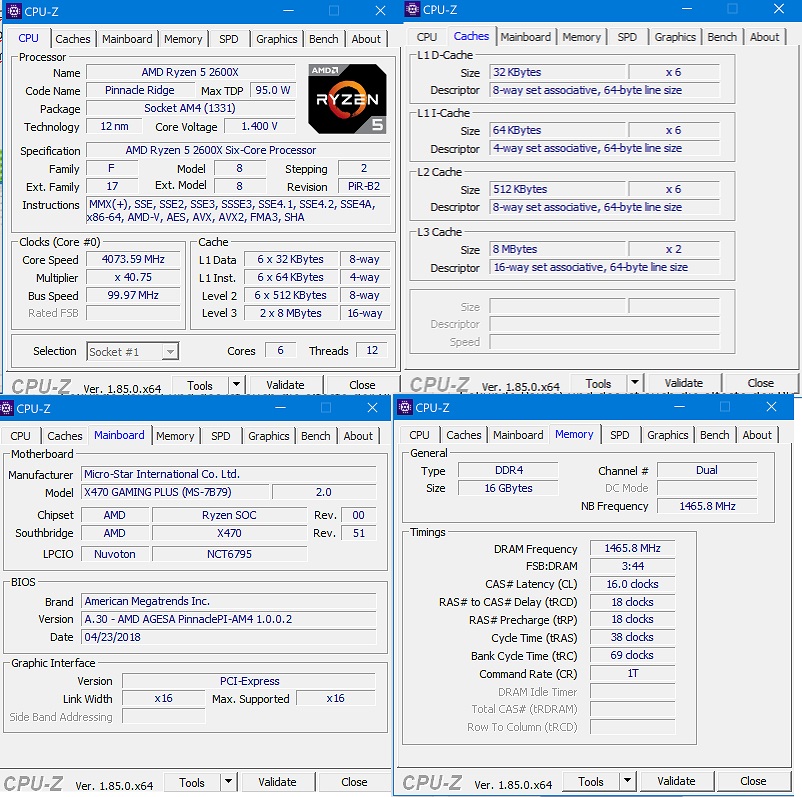Open Mainboard tab in Caches window
The height and width of the screenshot is (797, 802).
click(526, 37)
